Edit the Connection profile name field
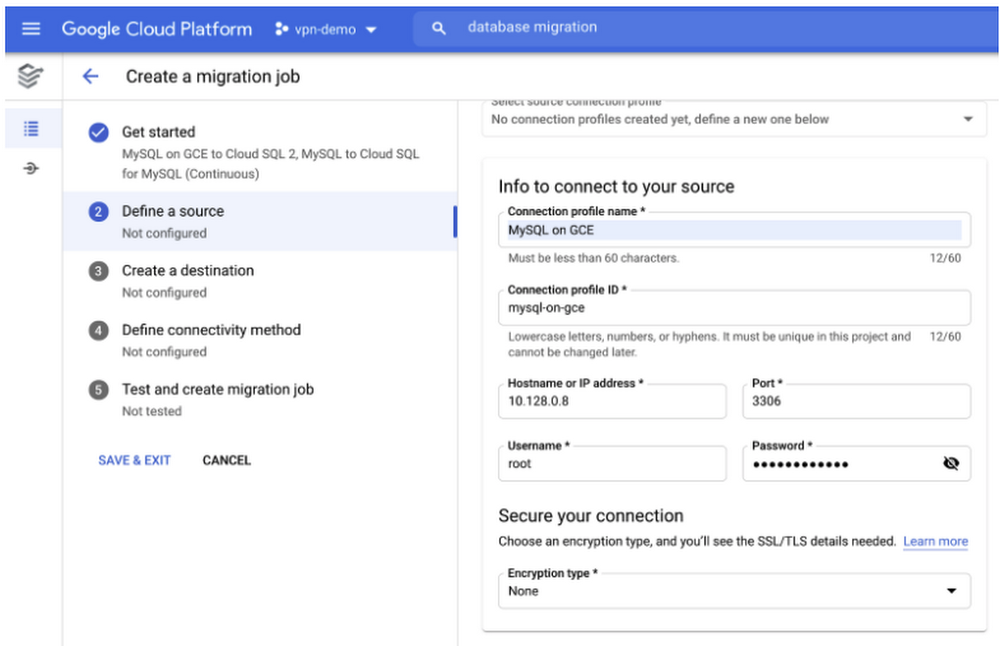This screenshot has height=646, width=1000. tap(735, 230)
